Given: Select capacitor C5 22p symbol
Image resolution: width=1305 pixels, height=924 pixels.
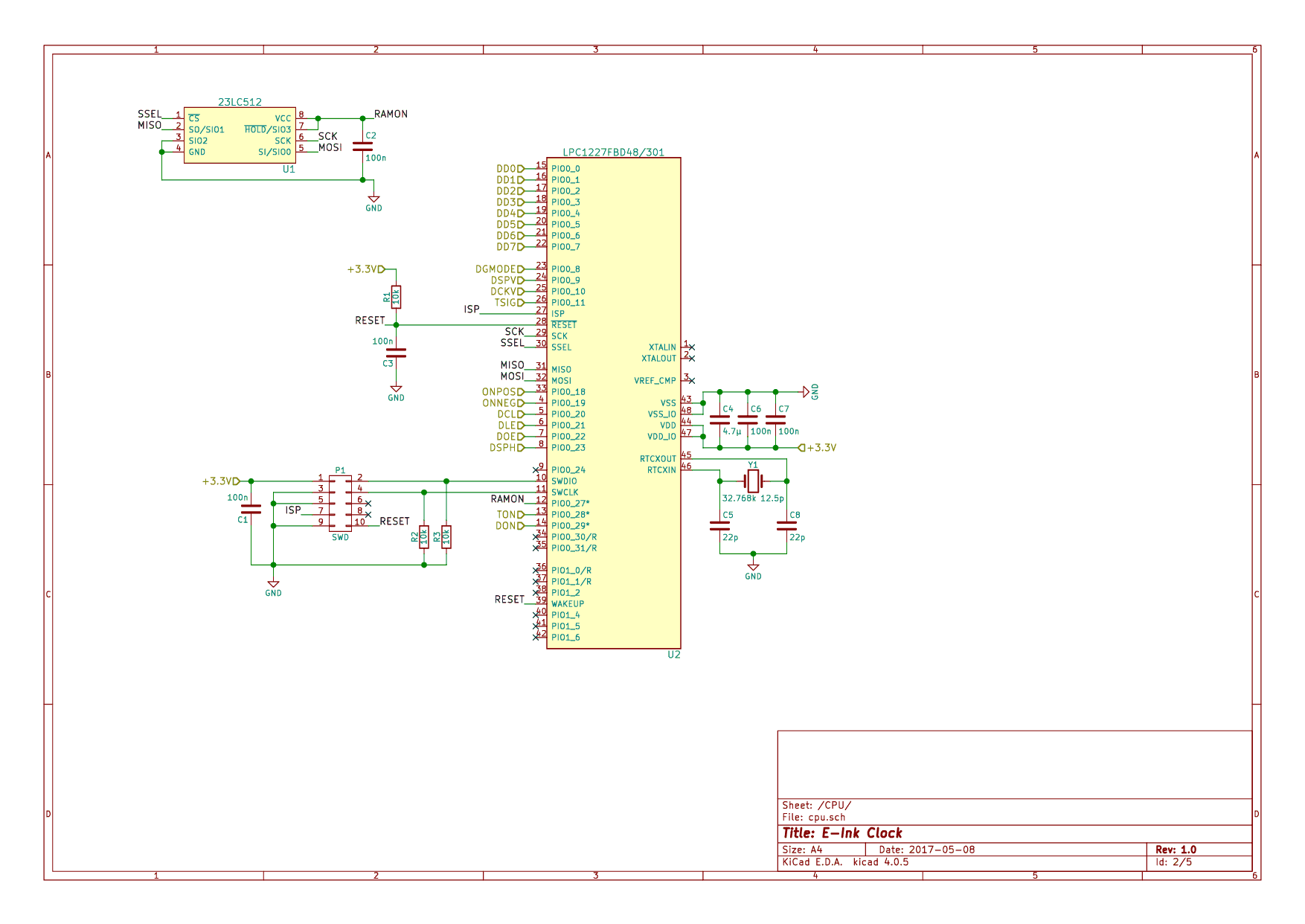Looking at the screenshot, I should (x=719, y=525).
